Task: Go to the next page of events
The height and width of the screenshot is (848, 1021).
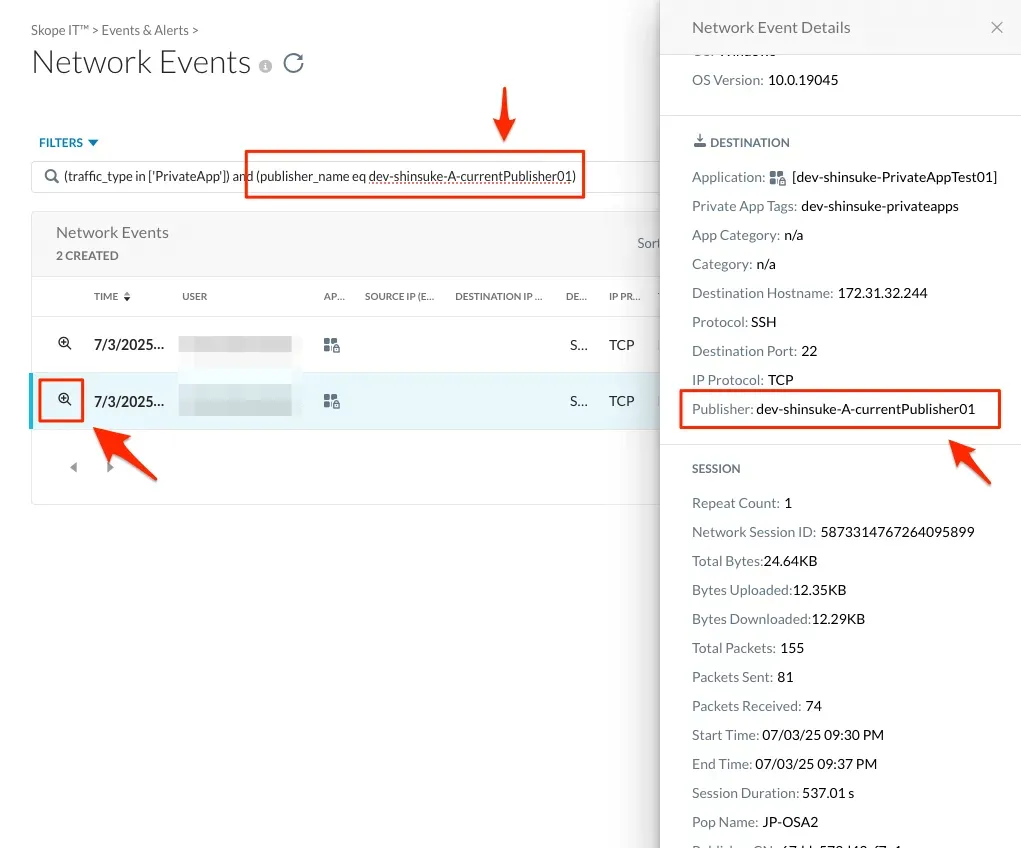Action: pos(111,467)
